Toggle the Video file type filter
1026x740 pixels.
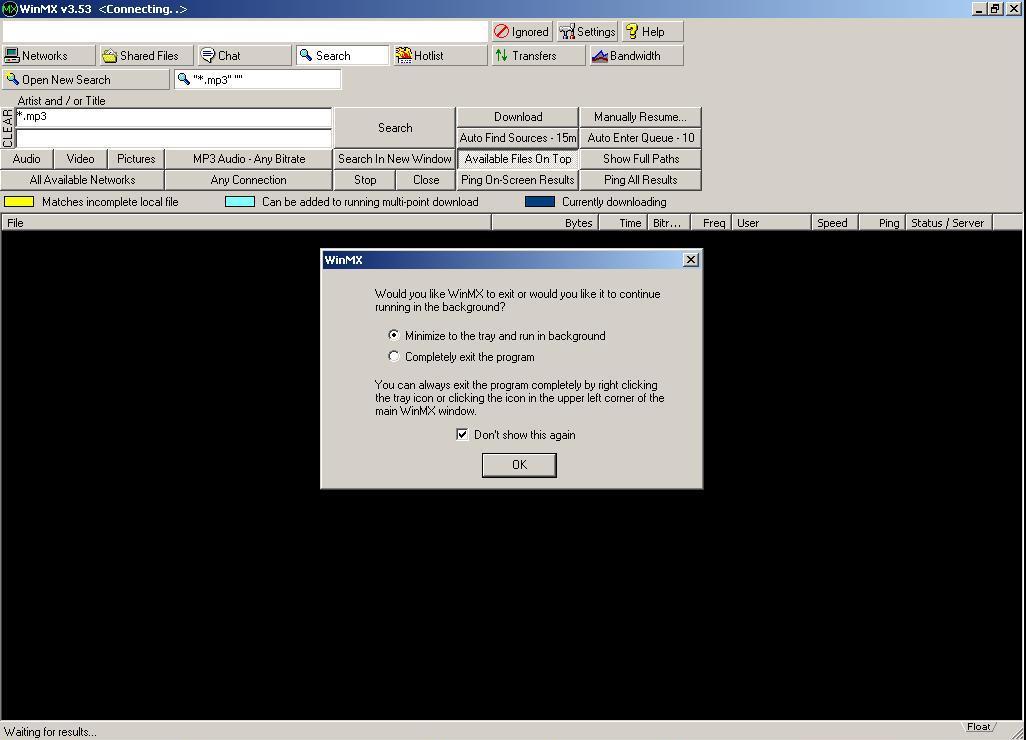[x=80, y=159]
